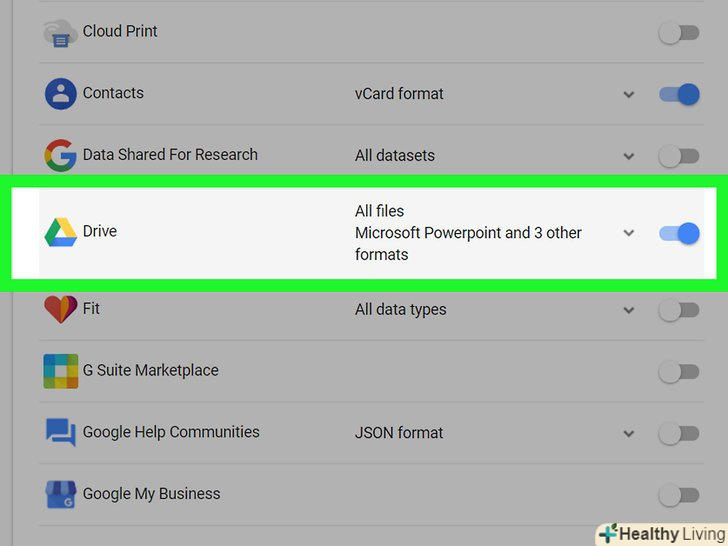The width and height of the screenshot is (728, 546).
Task: Click the Google G icon for Data Shared For Research
Action: [x=60, y=155]
